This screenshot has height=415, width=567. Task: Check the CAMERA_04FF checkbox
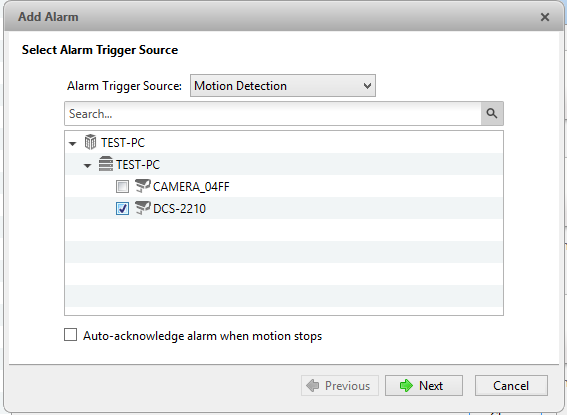(122, 187)
